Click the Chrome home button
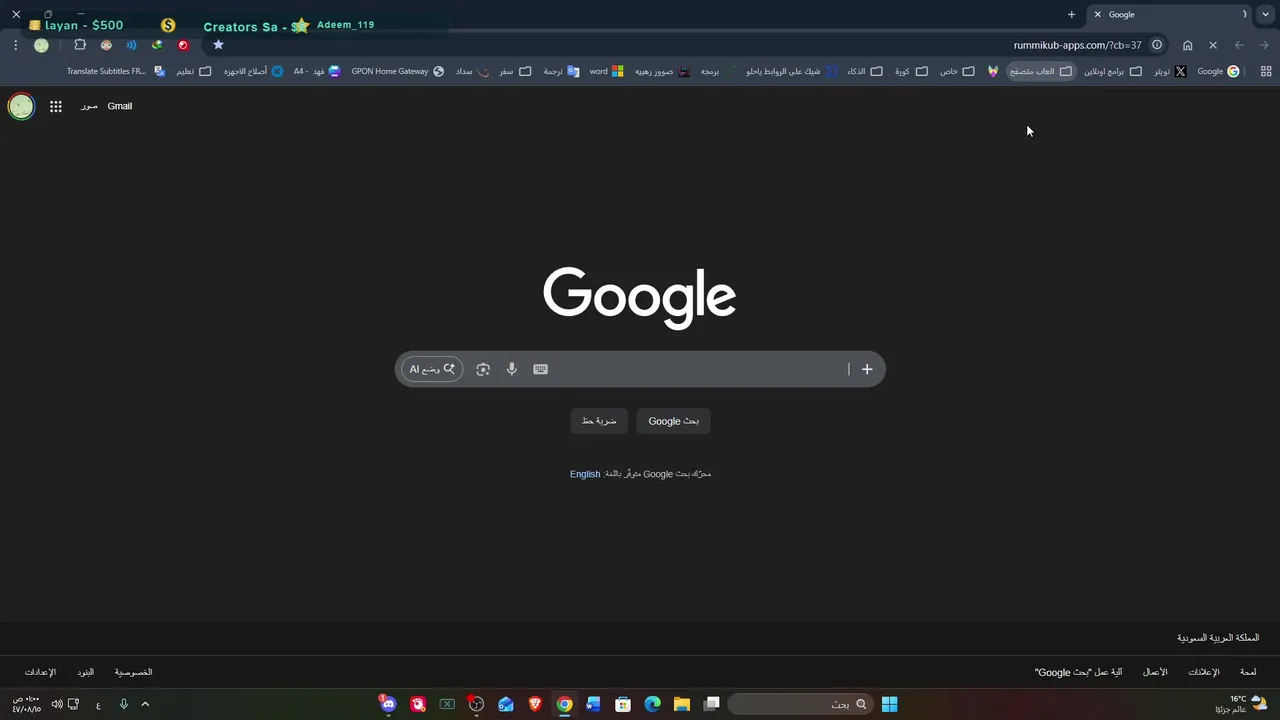This screenshot has width=1280, height=720. [1187, 45]
